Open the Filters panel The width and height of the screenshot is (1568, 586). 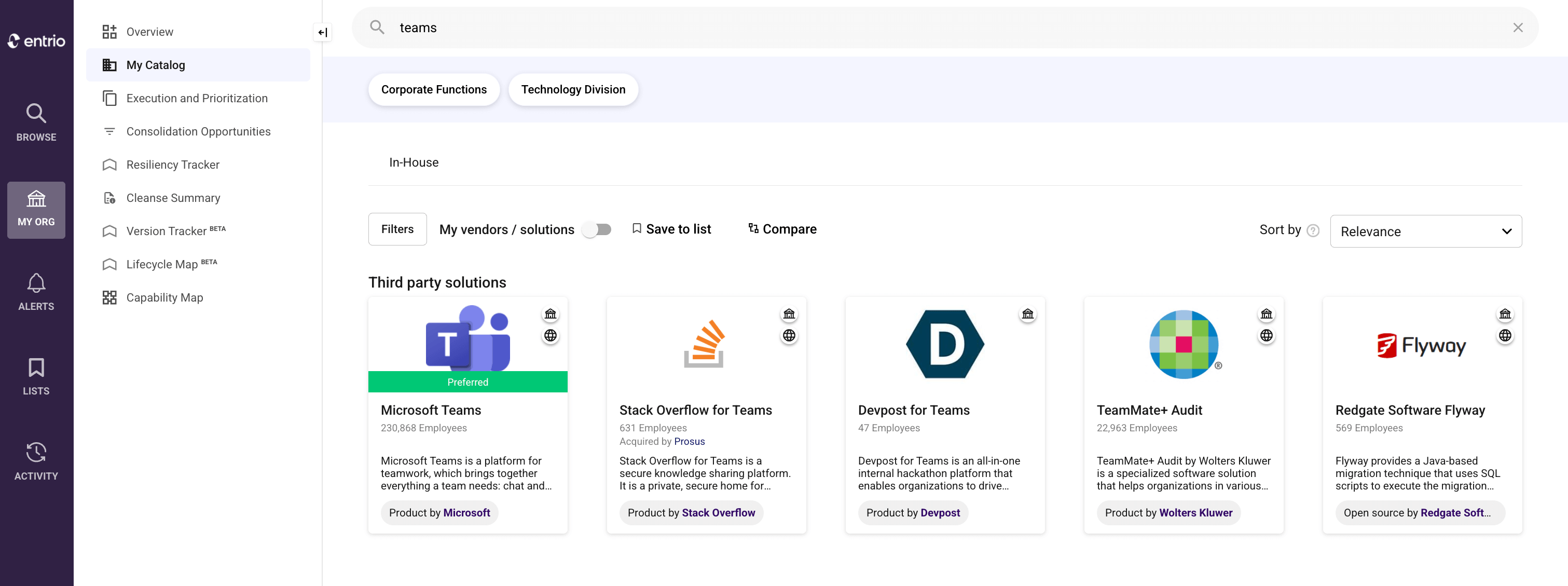(x=397, y=229)
